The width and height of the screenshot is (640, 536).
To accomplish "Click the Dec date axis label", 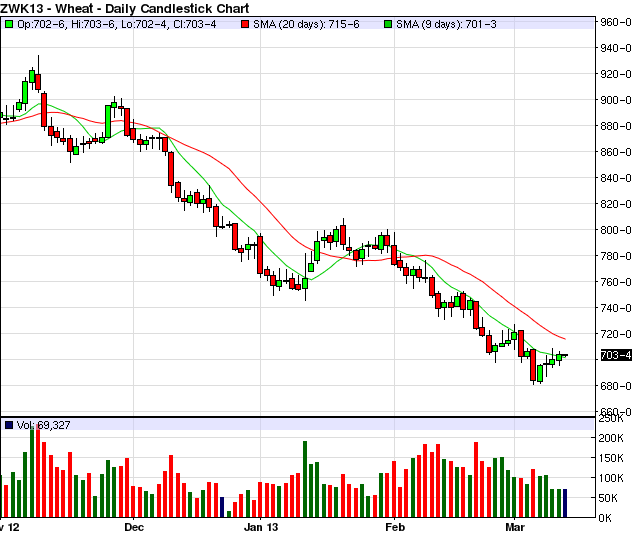I will 134,527.
